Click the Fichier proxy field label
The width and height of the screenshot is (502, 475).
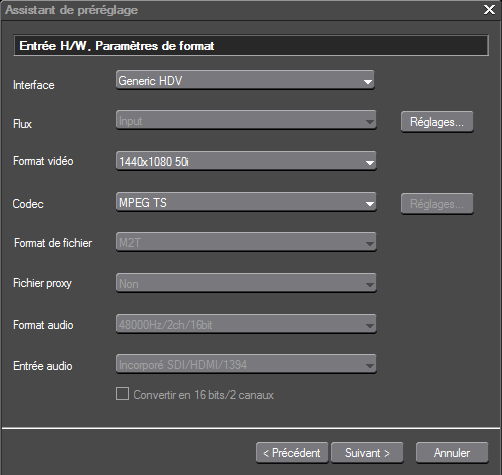(x=42, y=283)
